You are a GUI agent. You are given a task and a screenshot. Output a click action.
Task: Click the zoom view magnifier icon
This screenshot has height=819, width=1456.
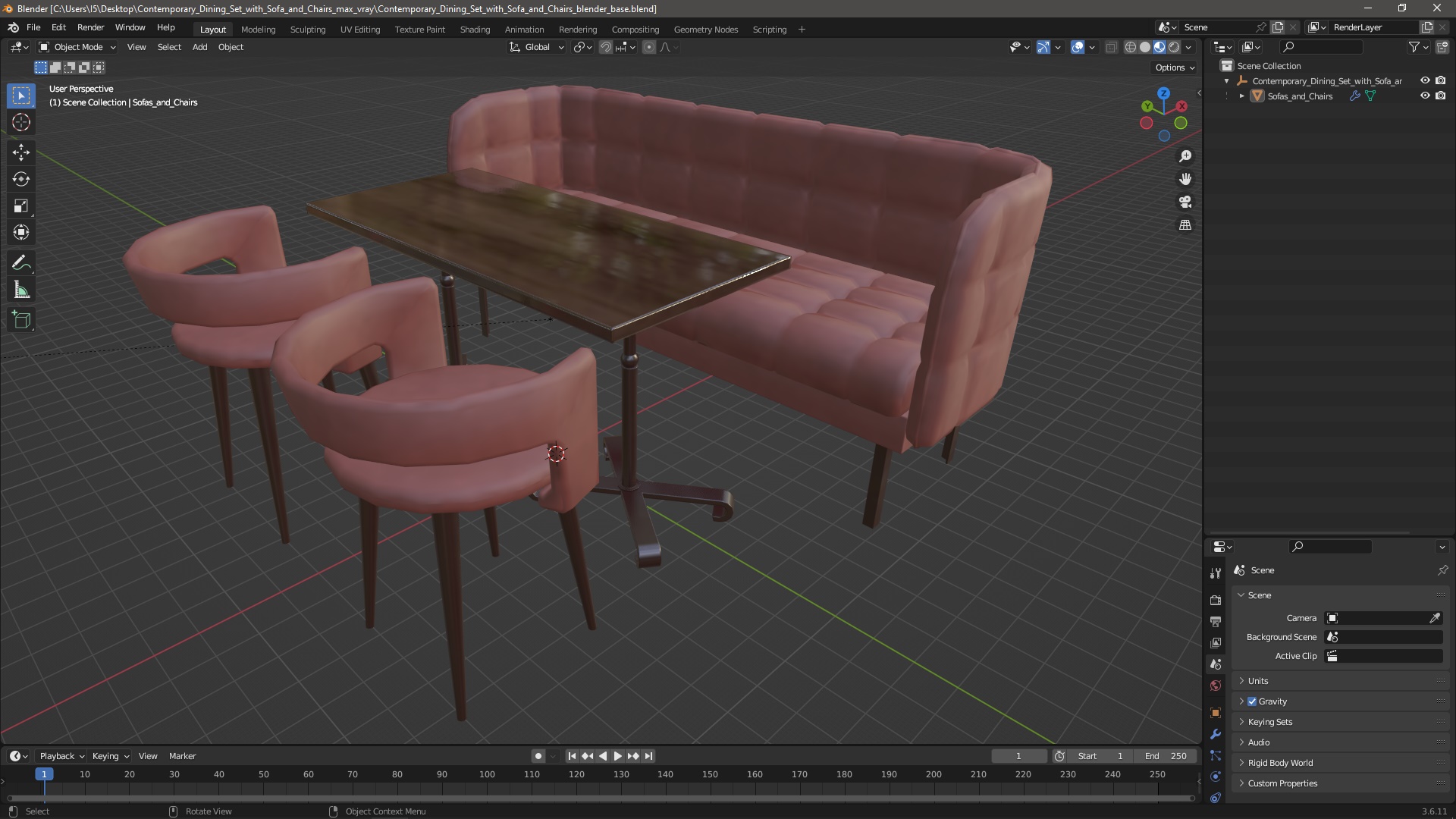click(1185, 156)
